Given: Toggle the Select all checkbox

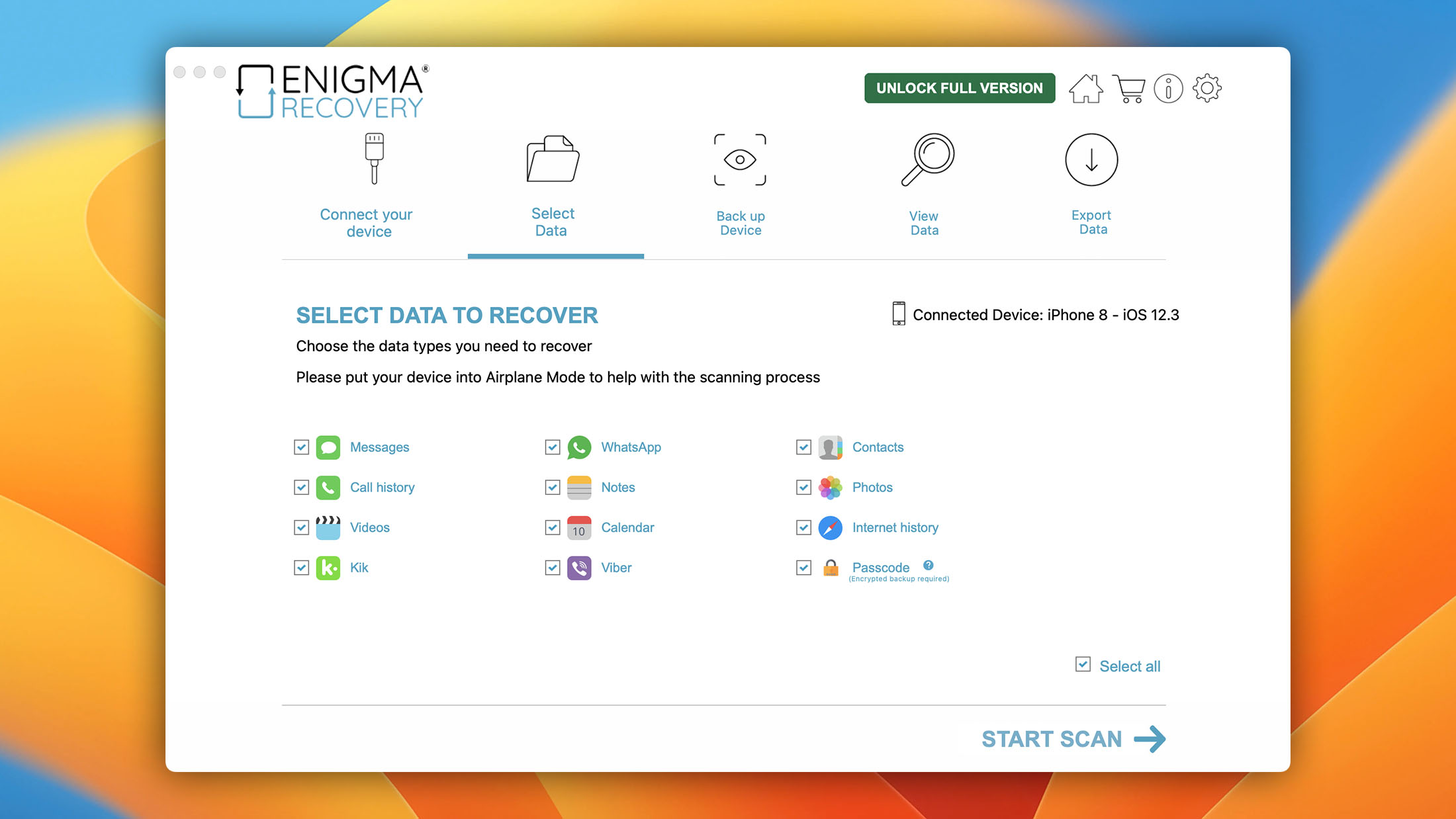Looking at the screenshot, I should (1083, 664).
